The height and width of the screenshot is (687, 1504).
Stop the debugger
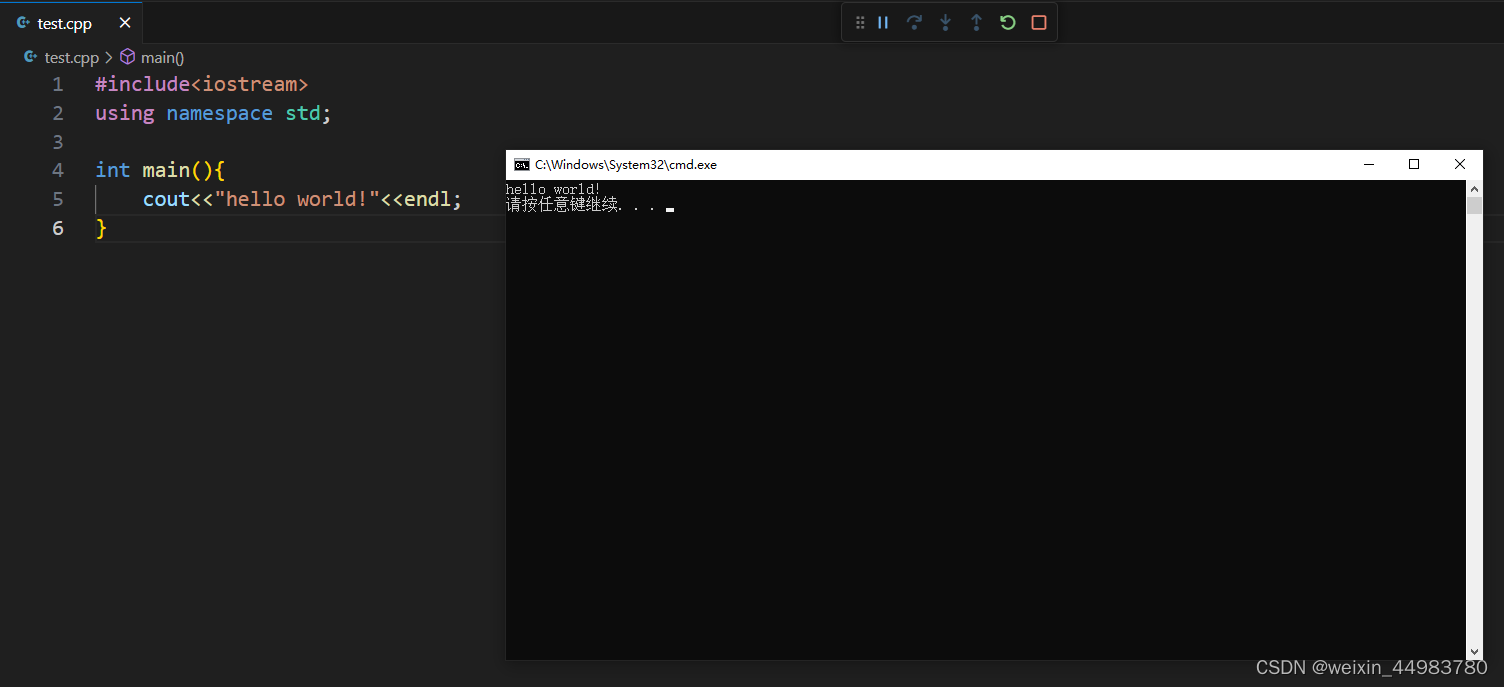(1038, 22)
